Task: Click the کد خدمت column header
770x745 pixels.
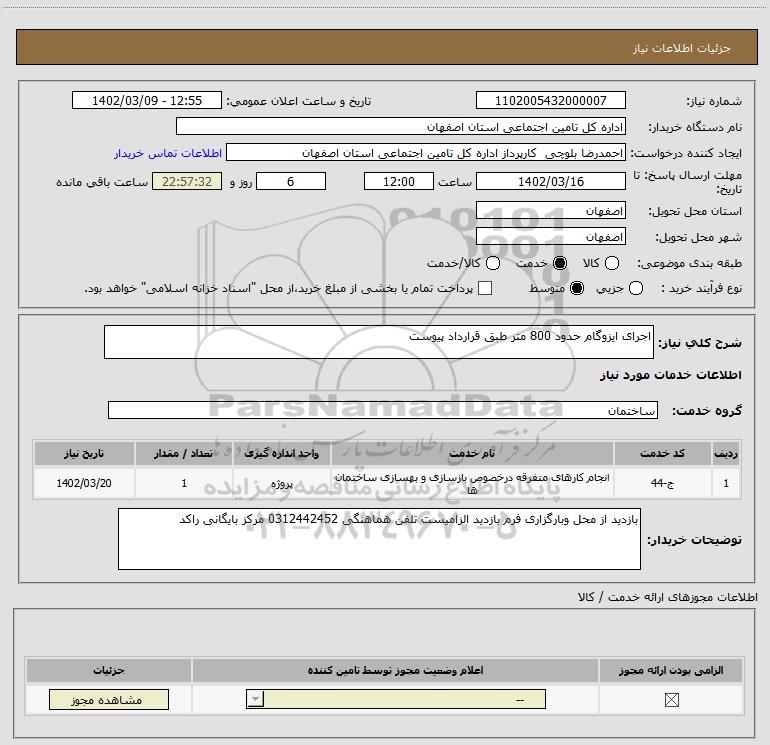Action: [662, 453]
